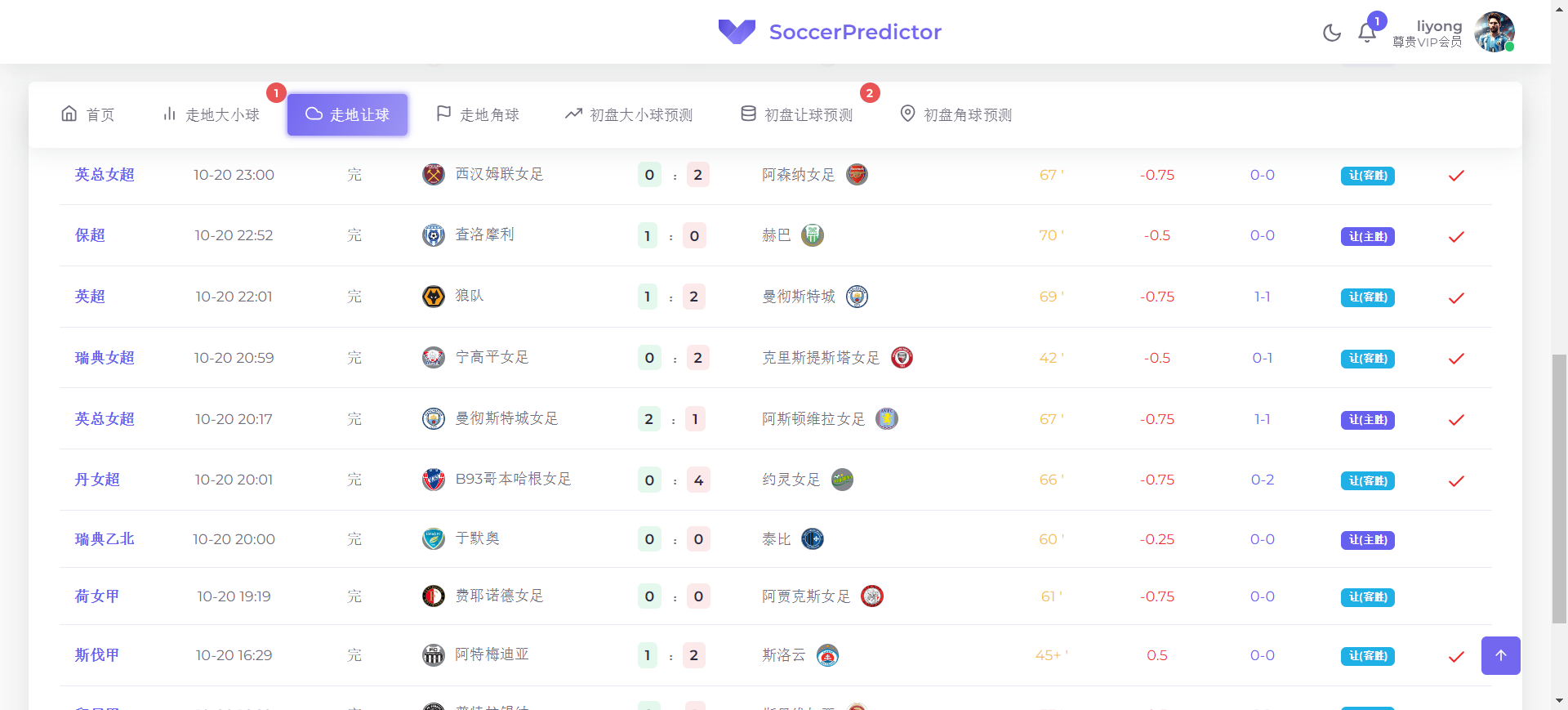Switch to the 初盘角球预测 tab

coord(956,114)
